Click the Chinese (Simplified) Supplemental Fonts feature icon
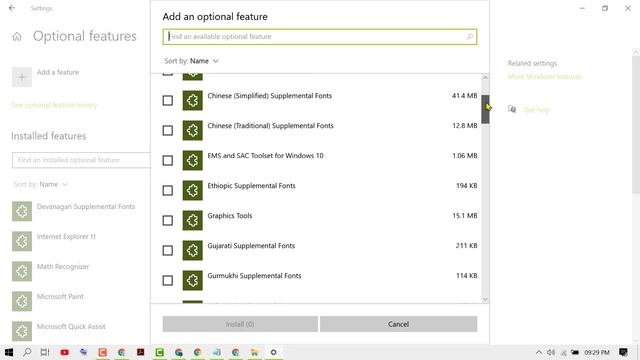Image resolution: width=640 pixels, height=360 pixels. coord(193,100)
